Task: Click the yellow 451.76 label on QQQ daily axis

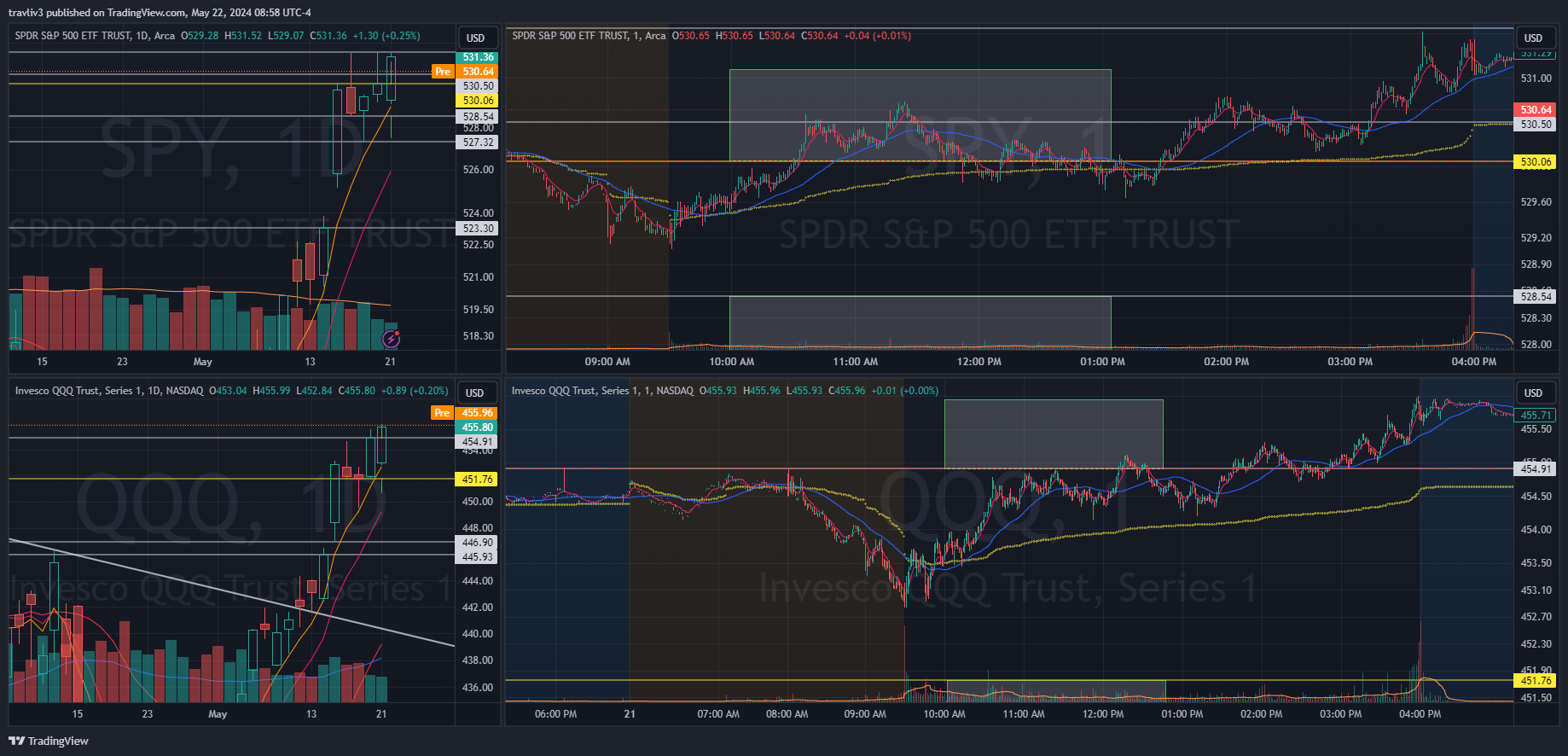Action: [x=477, y=480]
